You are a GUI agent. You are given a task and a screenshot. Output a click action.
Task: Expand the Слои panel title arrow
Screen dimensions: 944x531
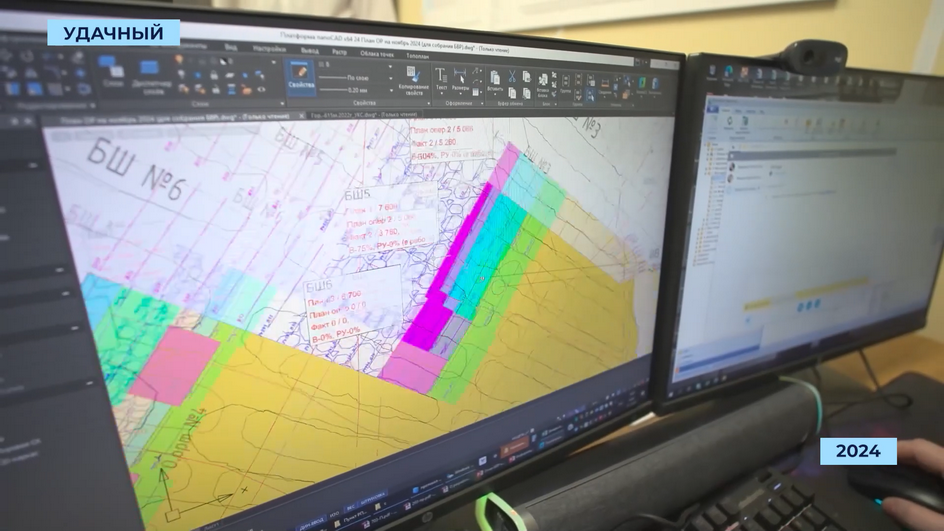(x=282, y=104)
